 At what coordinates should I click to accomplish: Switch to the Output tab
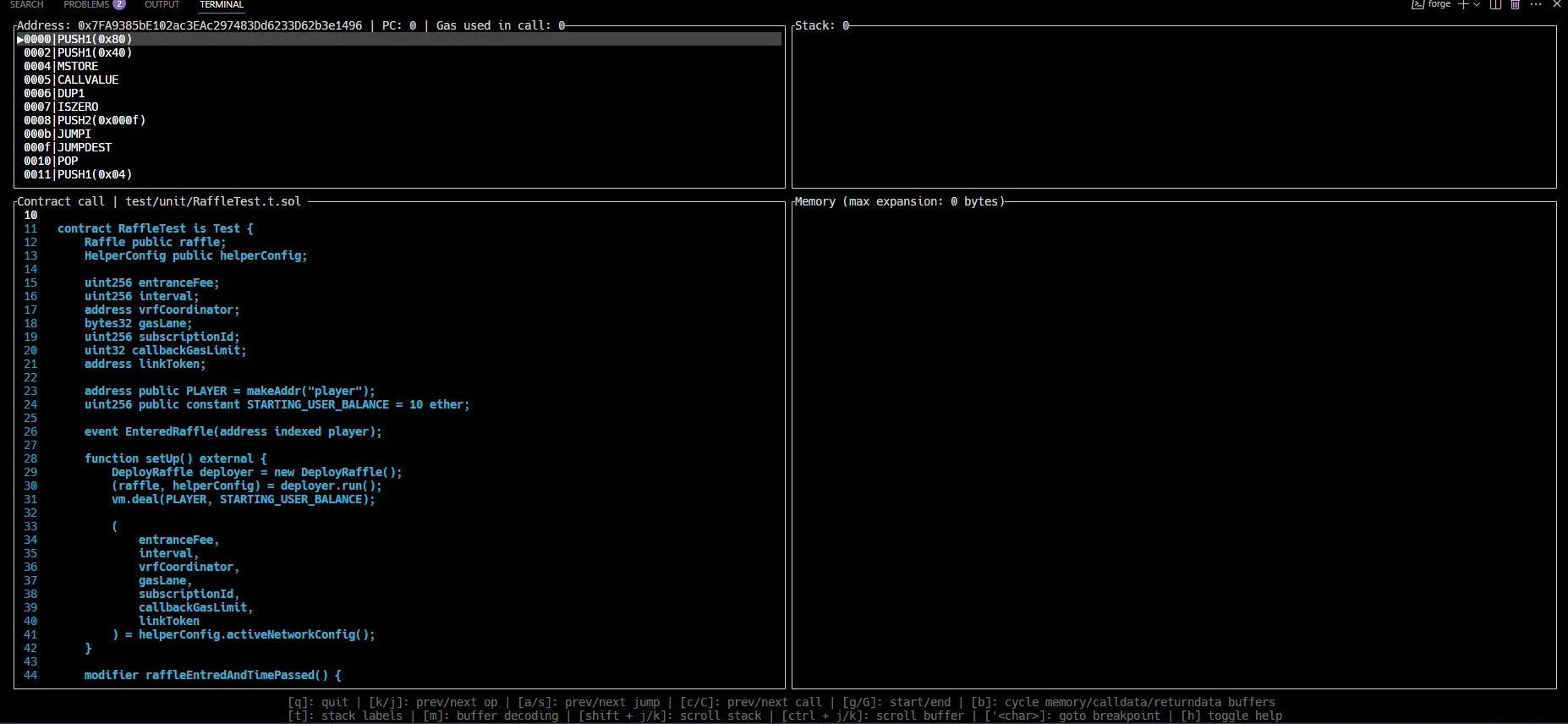(x=162, y=4)
